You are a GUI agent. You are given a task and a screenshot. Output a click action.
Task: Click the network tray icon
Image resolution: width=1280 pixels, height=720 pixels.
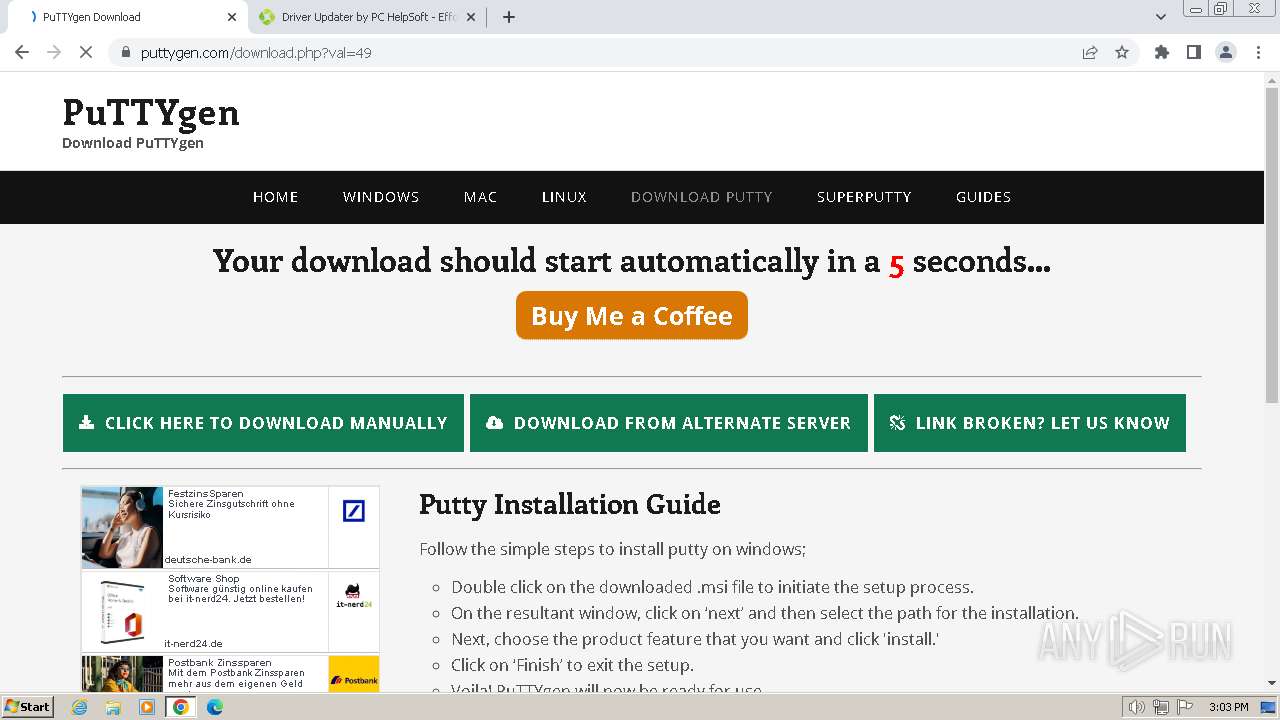tap(1161, 707)
